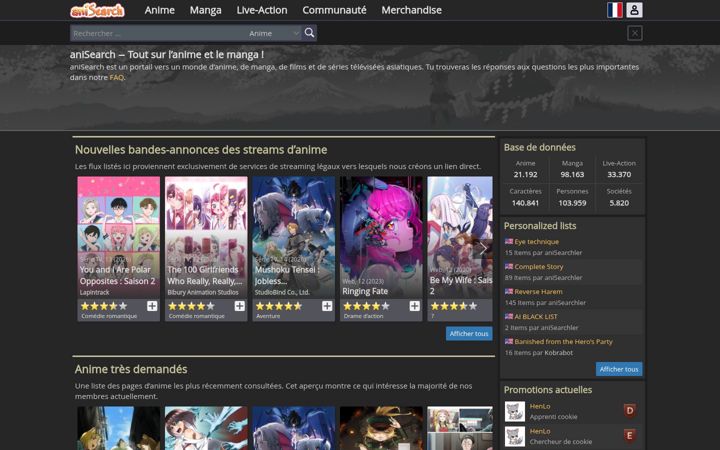720x450 pixels.
Task: Click Comédie romantique under Polar Opposites
Action: pos(109,316)
